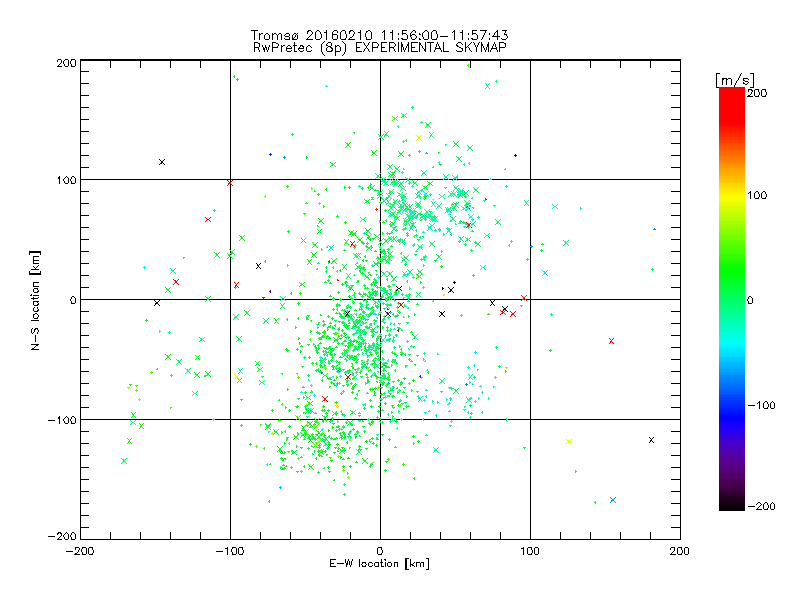This screenshot has height=600, width=800.
Task: Click the isolated black X marker in upper-left quadrant
Action: [162, 162]
